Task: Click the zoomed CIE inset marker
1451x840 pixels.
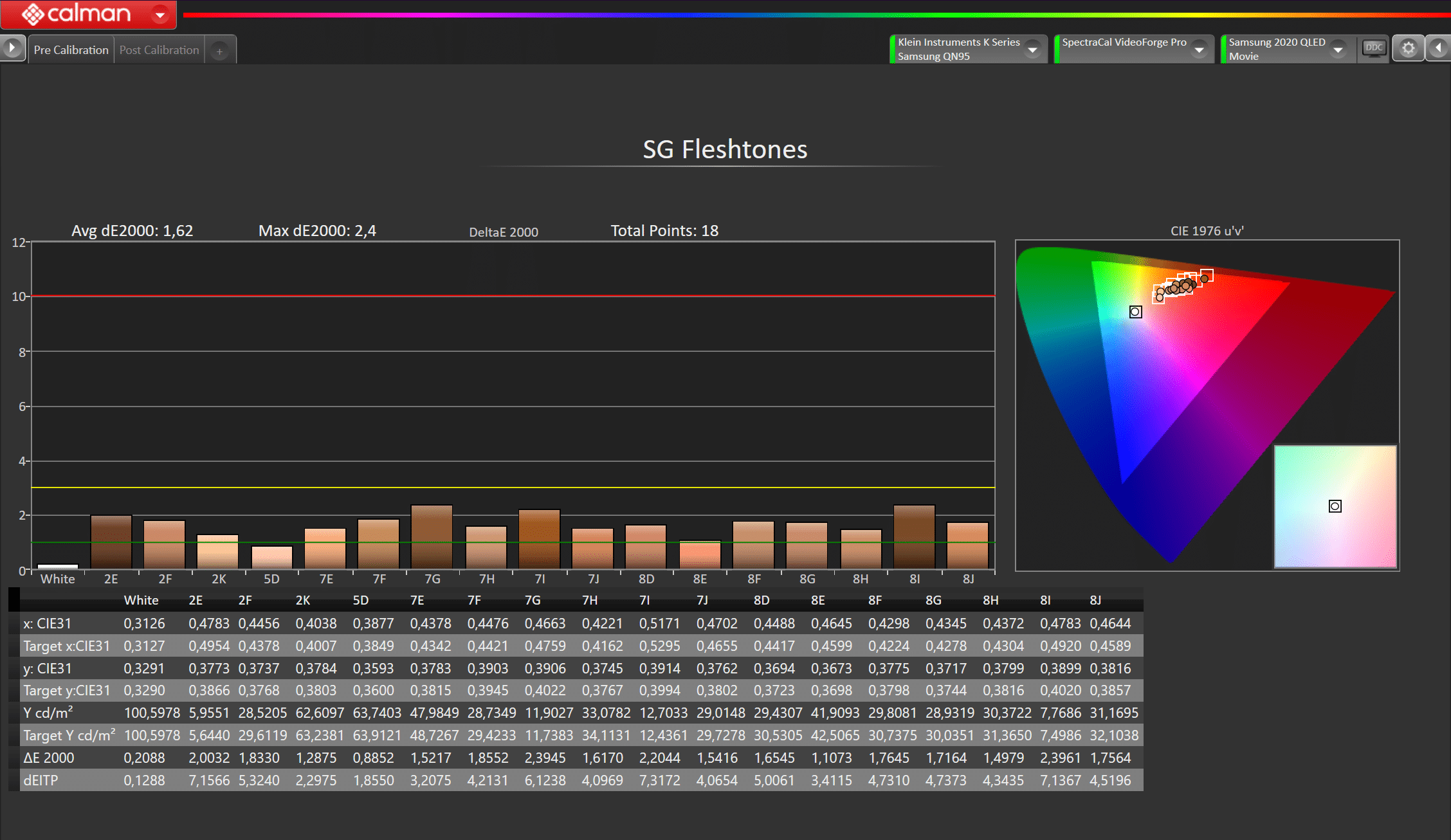Action: tap(1335, 506)
